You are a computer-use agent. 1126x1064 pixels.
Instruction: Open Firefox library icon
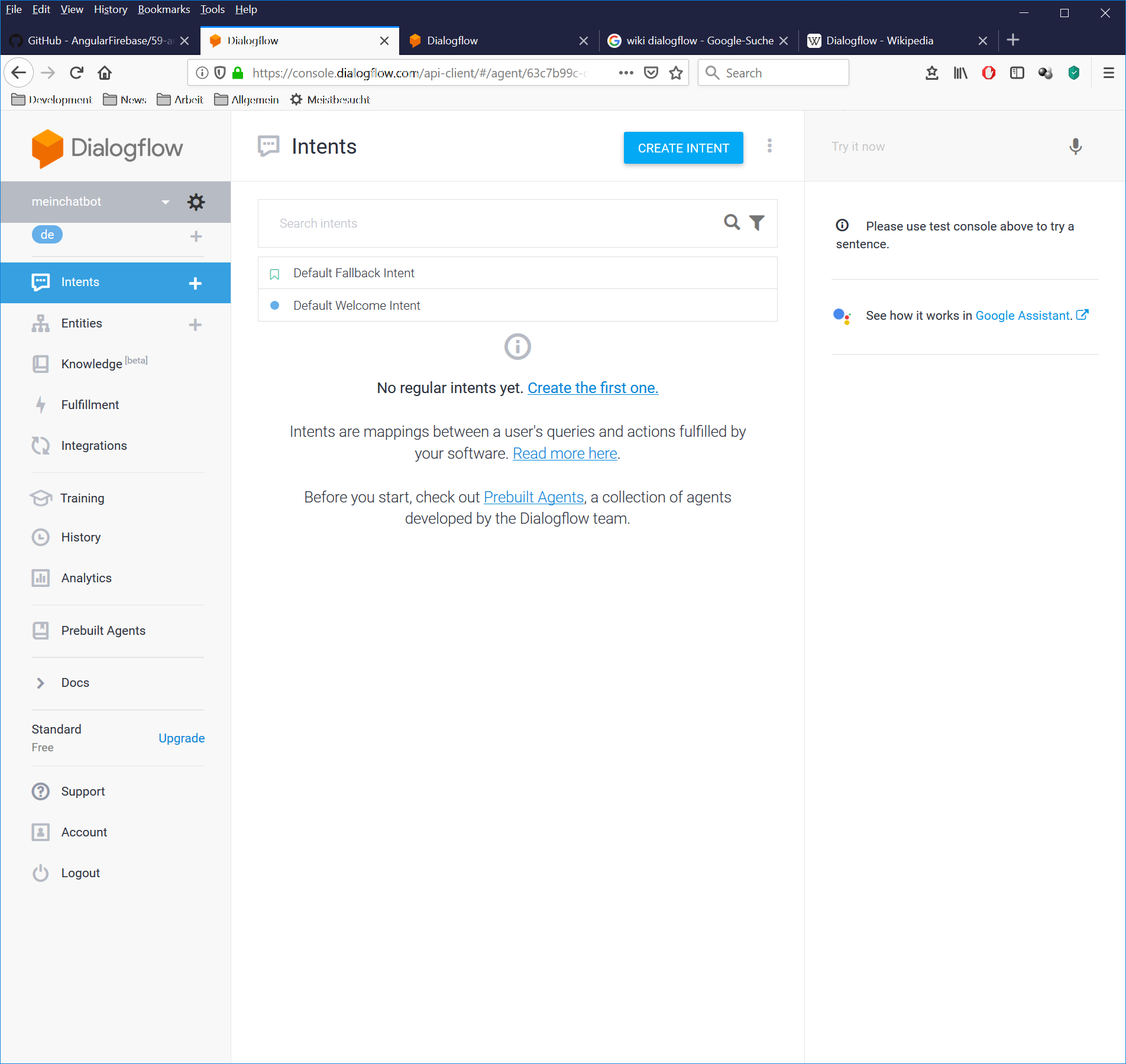(x=960, y=73)
